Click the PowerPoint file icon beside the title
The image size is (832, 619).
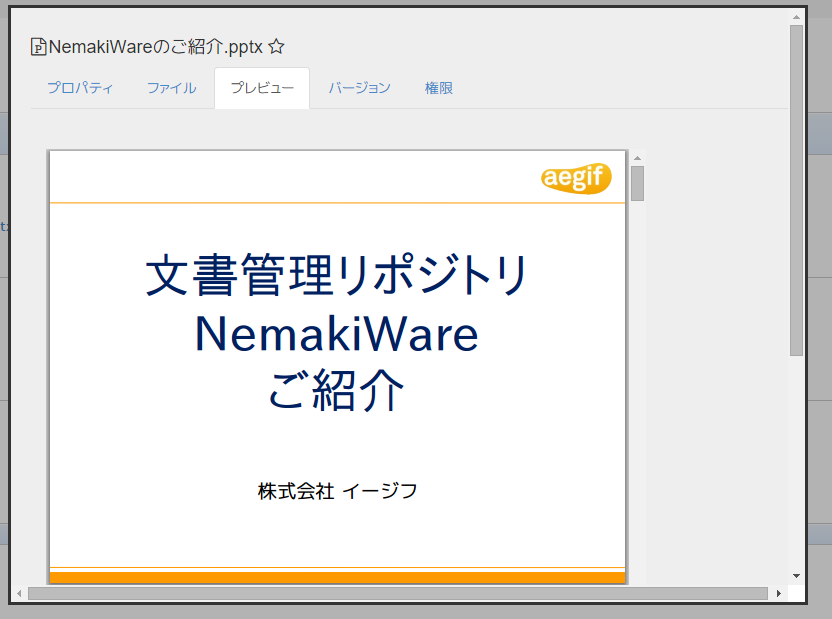pyautogui.click(x=38, y=47)
